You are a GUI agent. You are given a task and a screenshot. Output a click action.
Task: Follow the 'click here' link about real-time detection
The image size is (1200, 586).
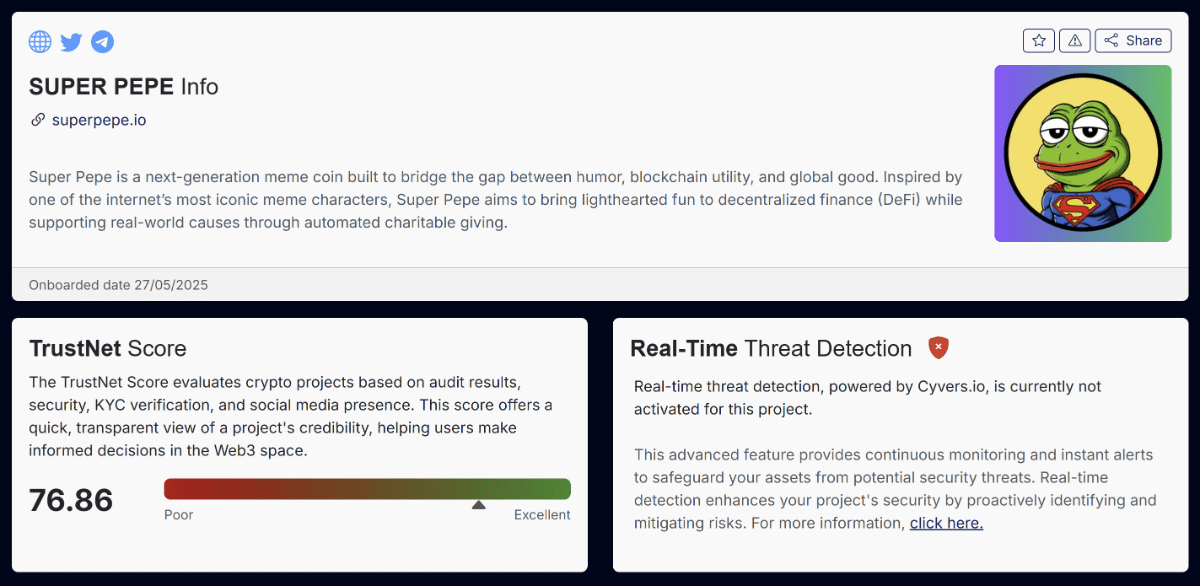946,522
